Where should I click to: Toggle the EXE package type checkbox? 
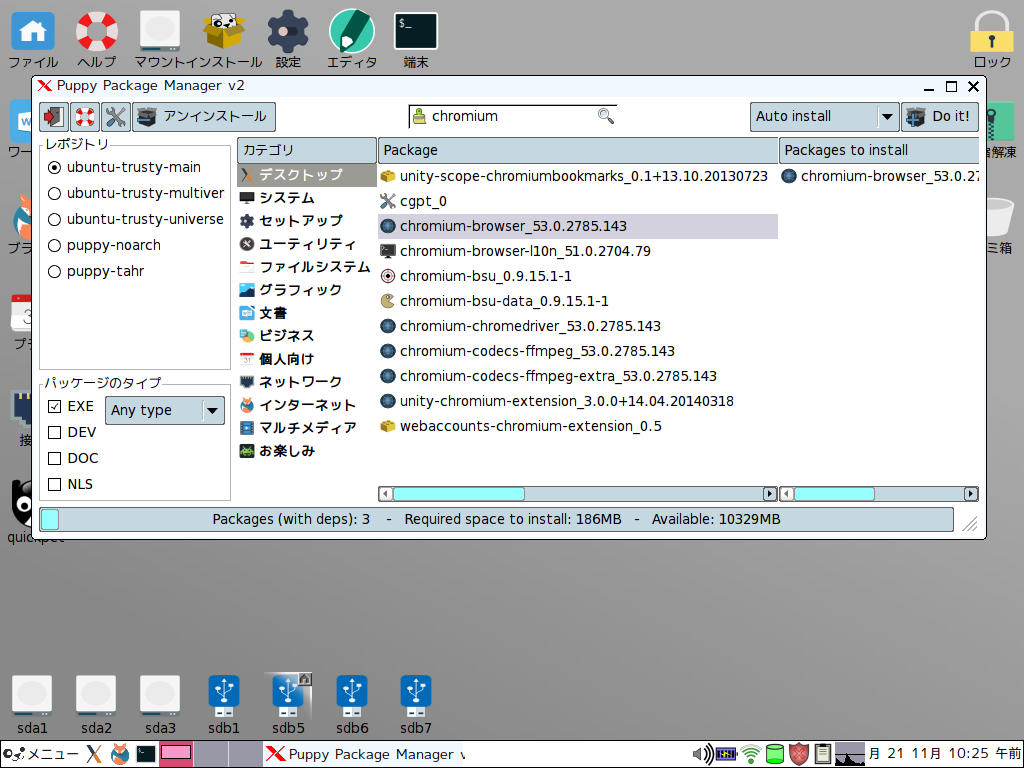[x=55, y=406]
